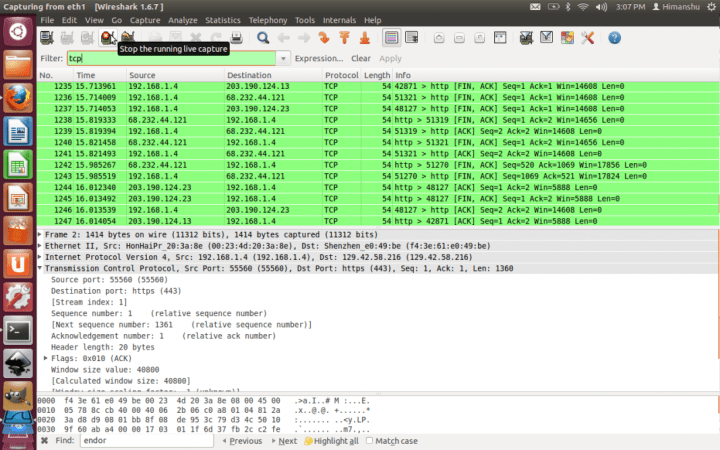Restart the running live capture icon
The height and width of the screenshot is (450, 720).
point(128,38)
